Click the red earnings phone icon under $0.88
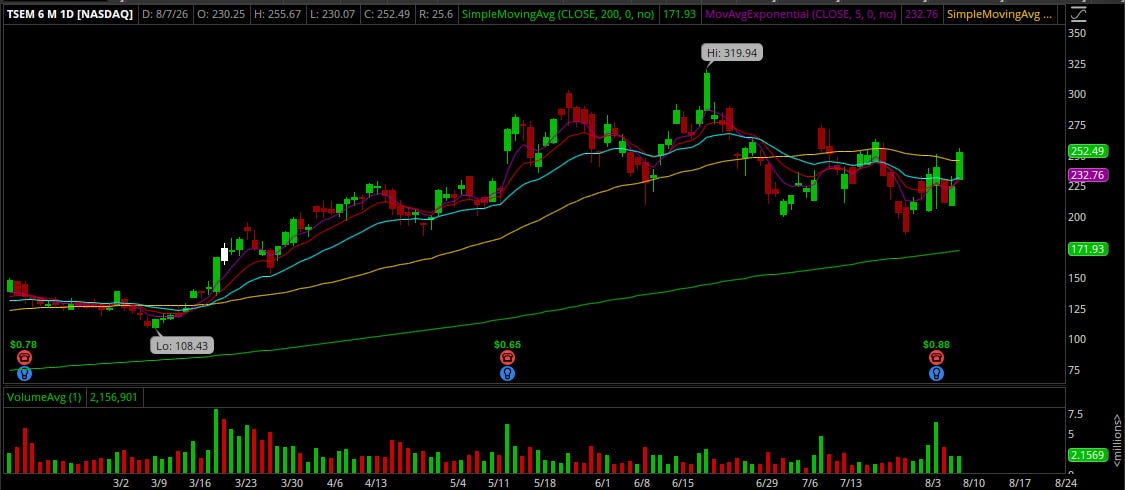 pos(936,358)
